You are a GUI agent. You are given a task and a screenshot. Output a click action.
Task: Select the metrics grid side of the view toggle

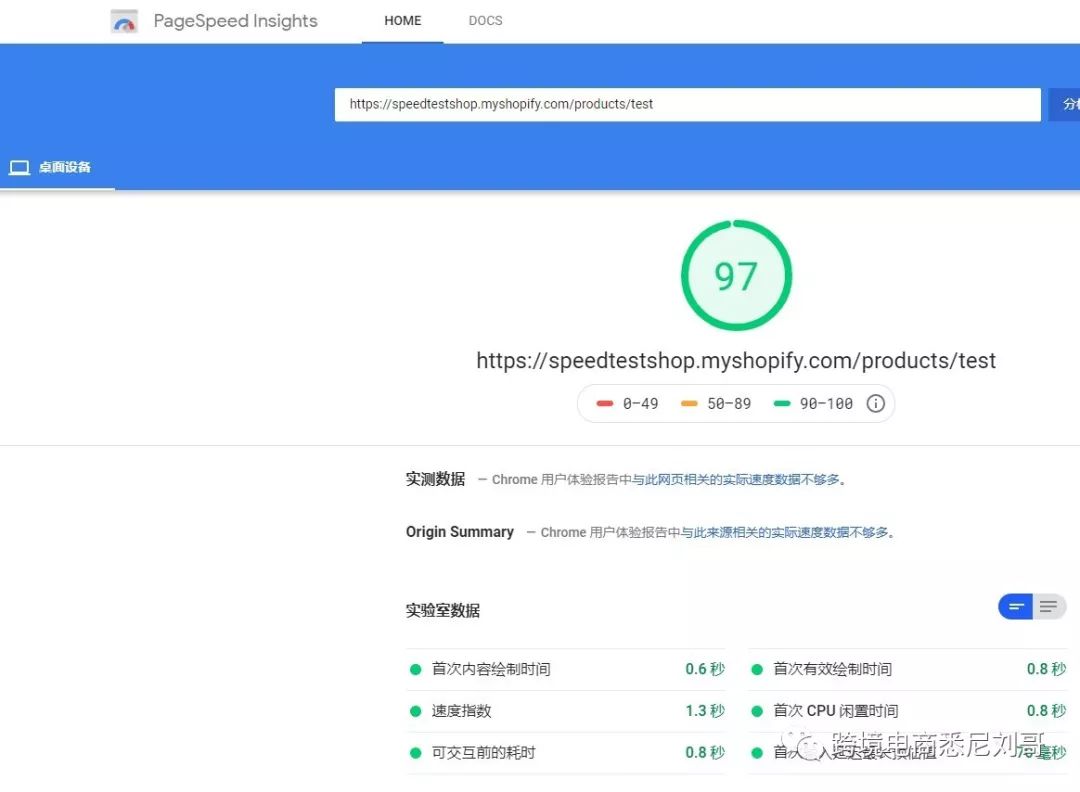pos(1015,606)
